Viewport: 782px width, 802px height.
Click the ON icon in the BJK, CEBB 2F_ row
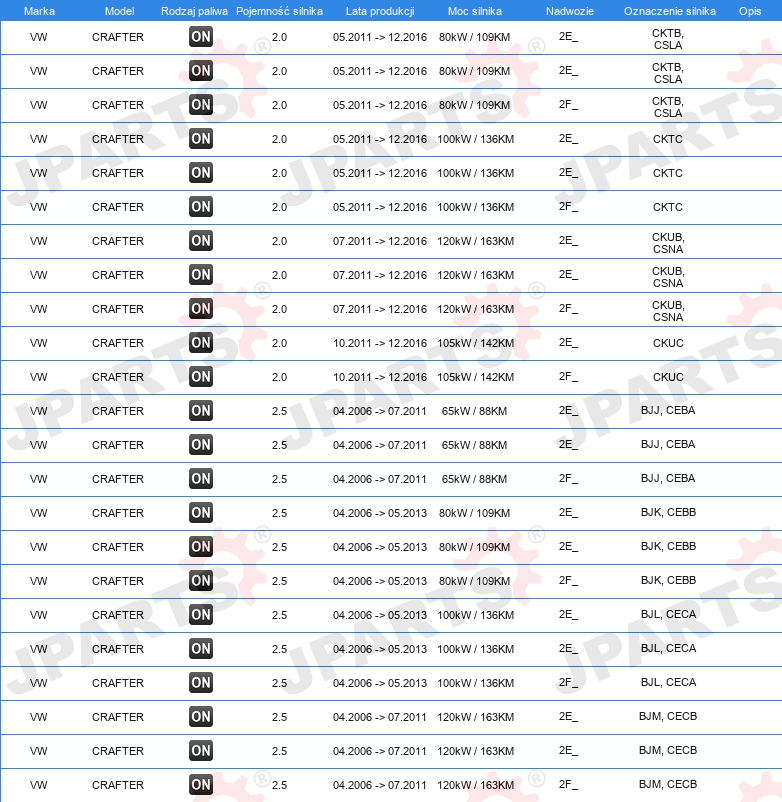[200, 581]
